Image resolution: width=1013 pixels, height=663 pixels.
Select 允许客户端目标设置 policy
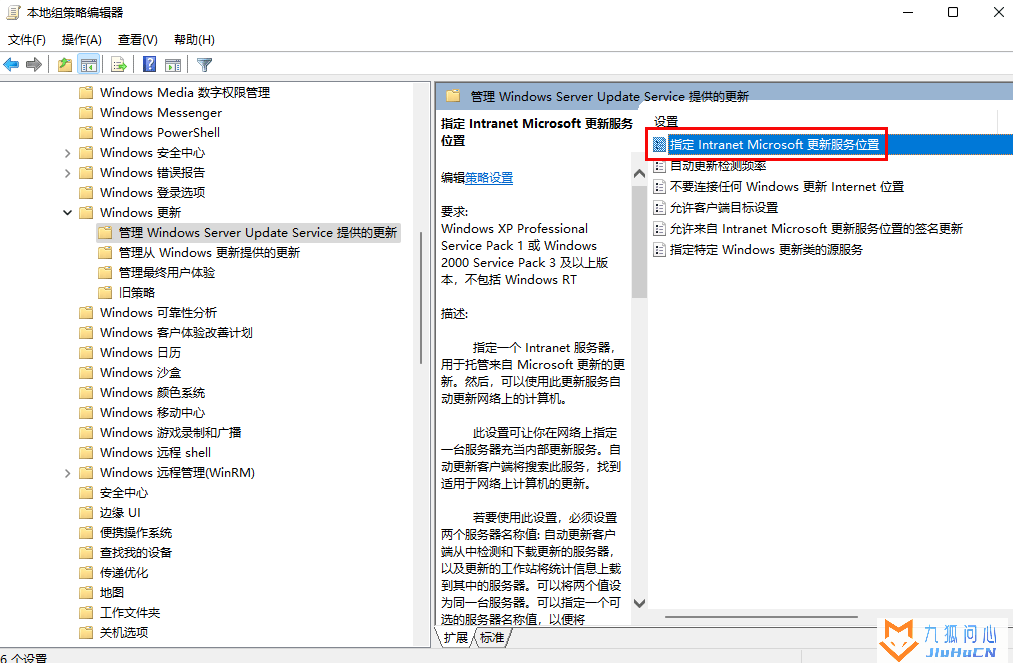click(x=724, y=207)
